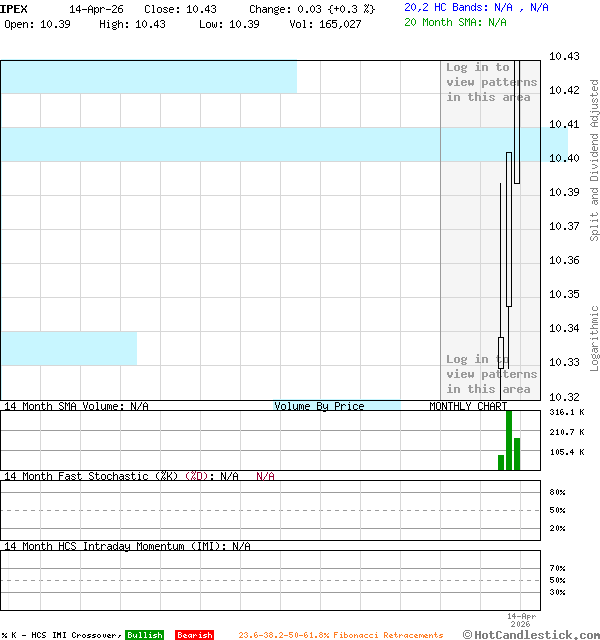The width and height of the screenshot is (600, 640).
Task: Click the HotCandlestick.com copyright link
Action: tap(530, 634)
